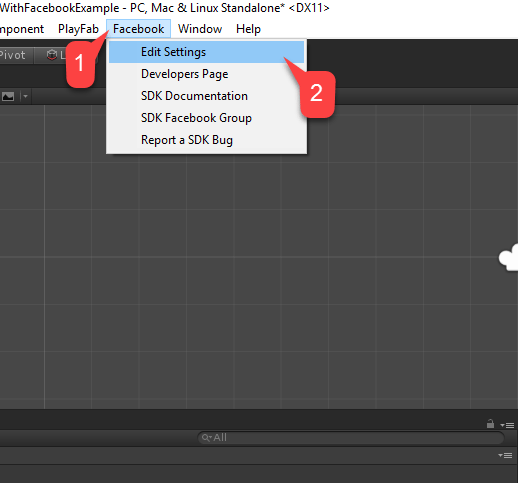Select Report a SDK Bug

point(206,140)
